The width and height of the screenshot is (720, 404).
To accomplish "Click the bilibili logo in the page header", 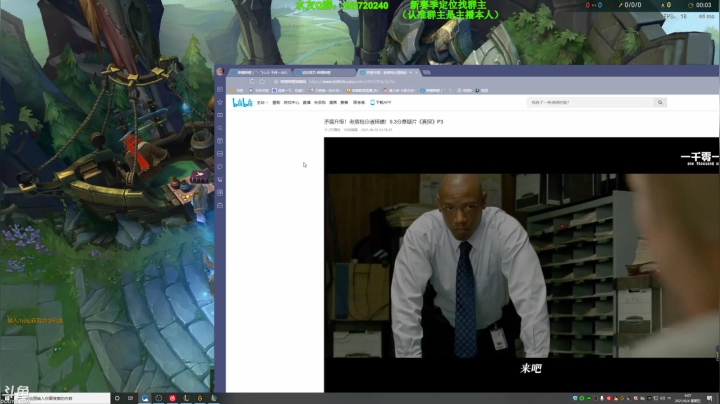I will (x=242, y=102).
